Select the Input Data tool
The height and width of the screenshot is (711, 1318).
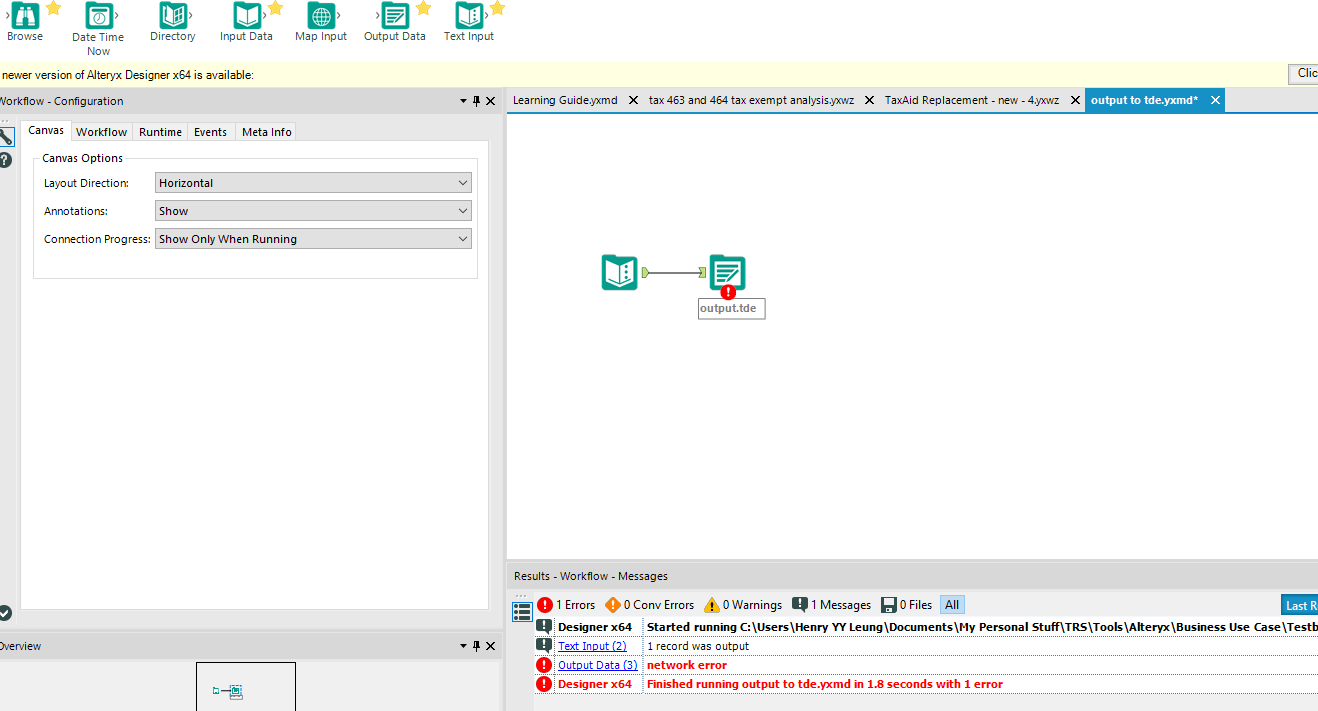click(x=246, y=17)
